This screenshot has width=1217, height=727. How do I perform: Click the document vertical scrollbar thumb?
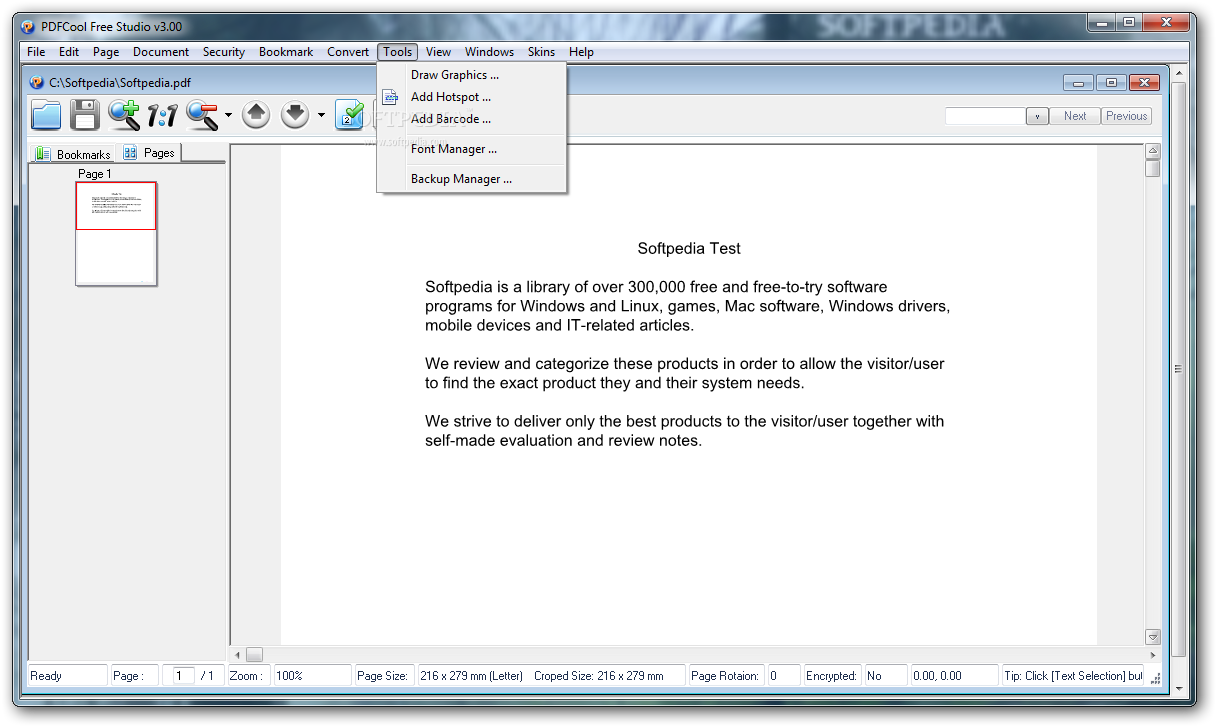click(x=1153, y=169)
